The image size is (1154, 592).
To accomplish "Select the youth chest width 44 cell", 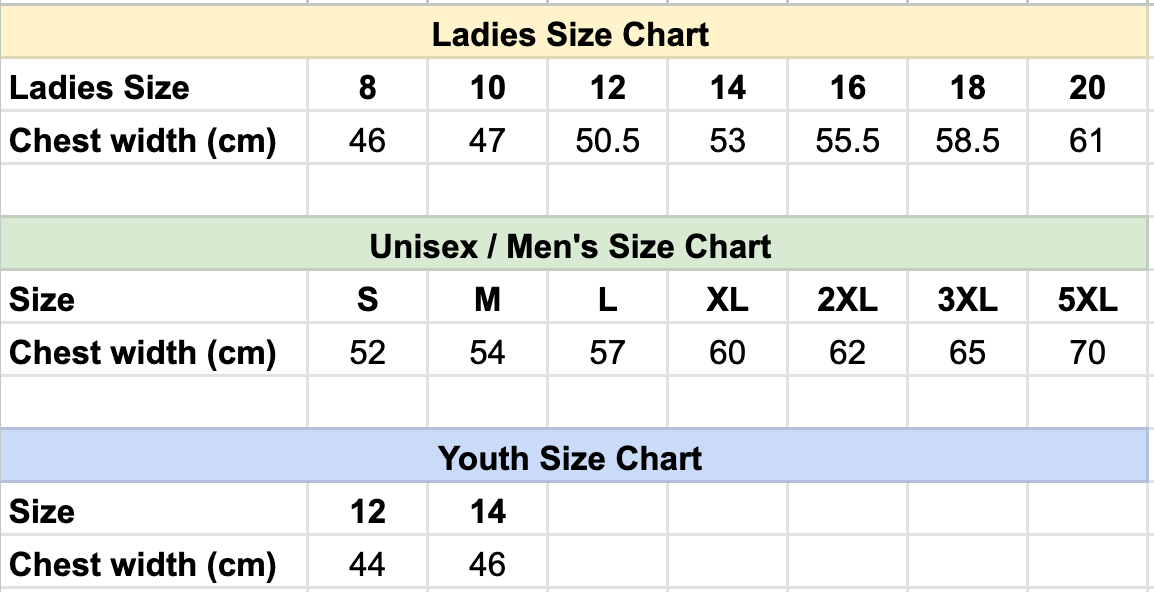I will click(x=367, y=565).
